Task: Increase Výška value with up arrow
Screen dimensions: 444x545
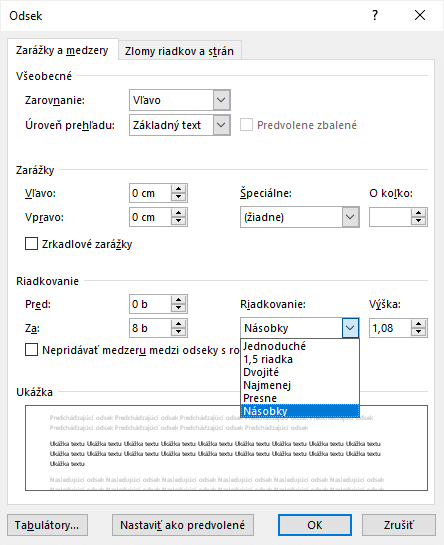Action: pyautogui.click(x=418, y=324)
